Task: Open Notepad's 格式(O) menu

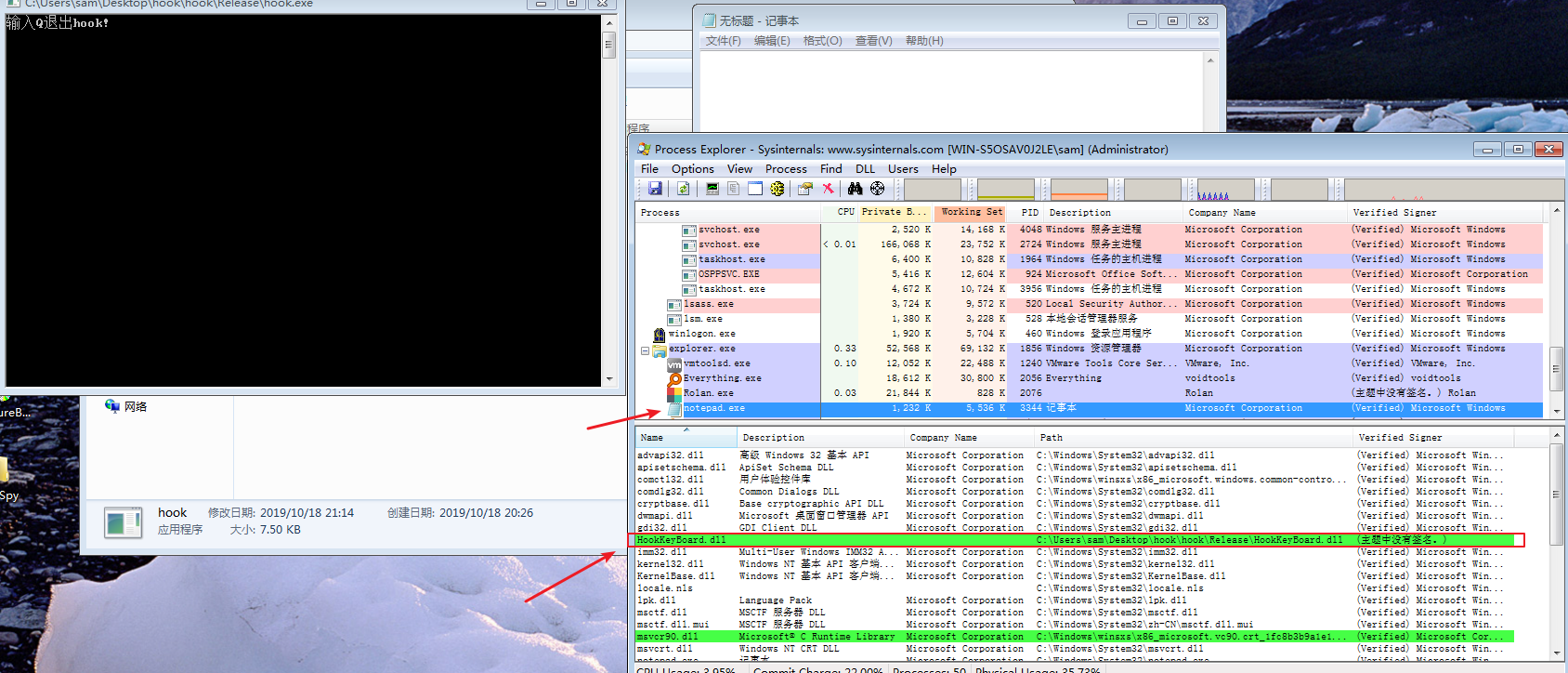Action: 822,41
